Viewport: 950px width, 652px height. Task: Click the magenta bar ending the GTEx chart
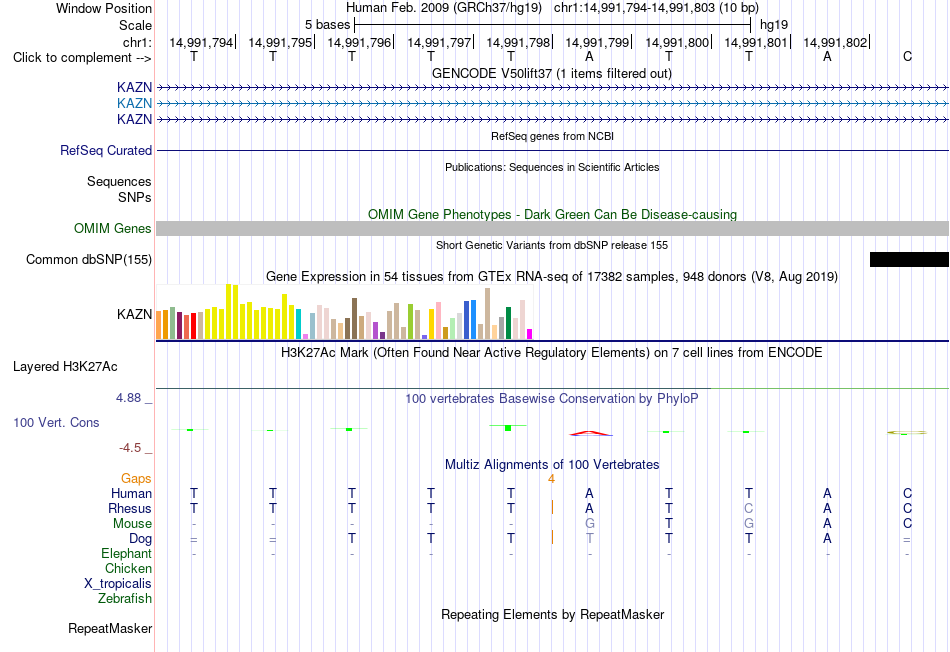(x=530, y=334)
